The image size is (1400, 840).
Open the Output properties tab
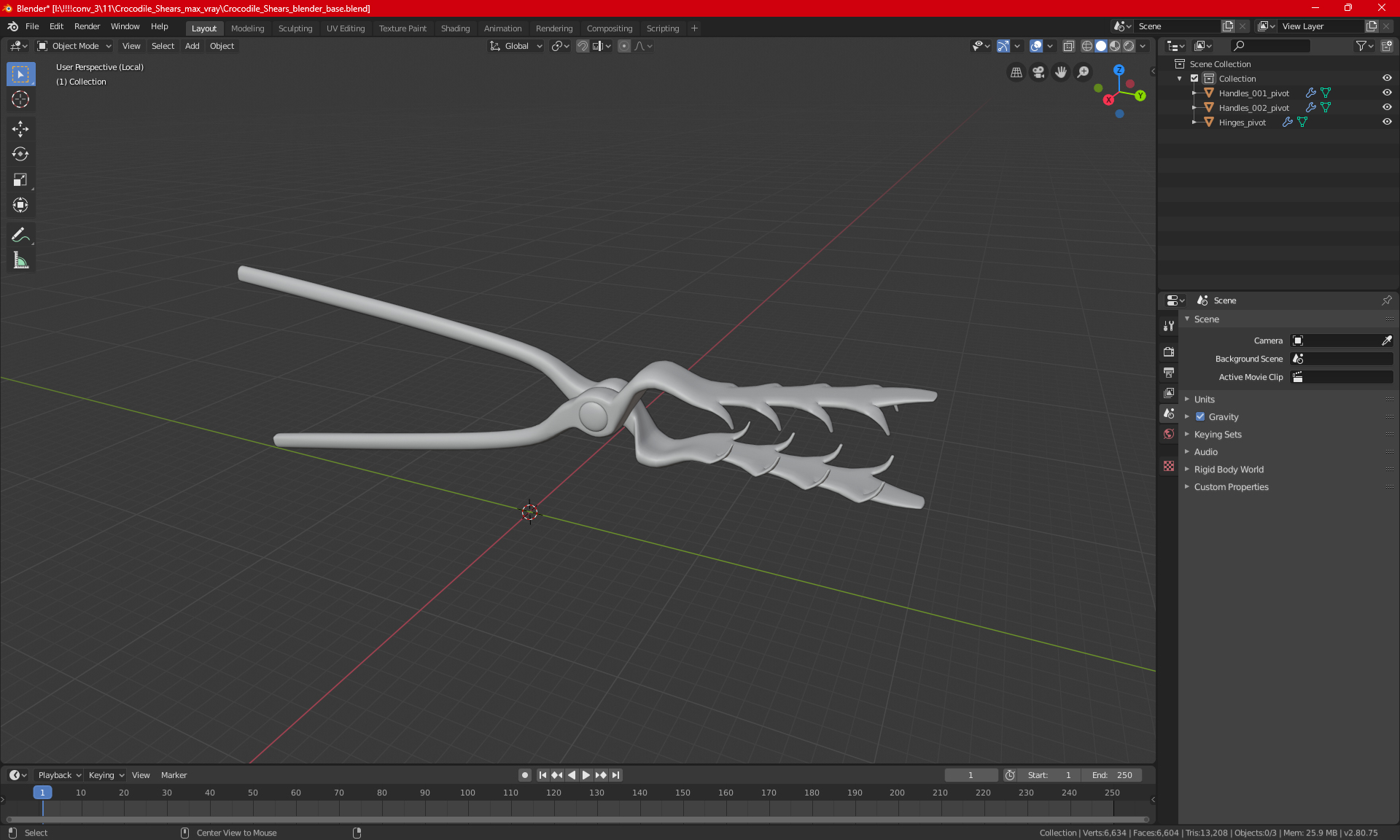(1169, 373)
